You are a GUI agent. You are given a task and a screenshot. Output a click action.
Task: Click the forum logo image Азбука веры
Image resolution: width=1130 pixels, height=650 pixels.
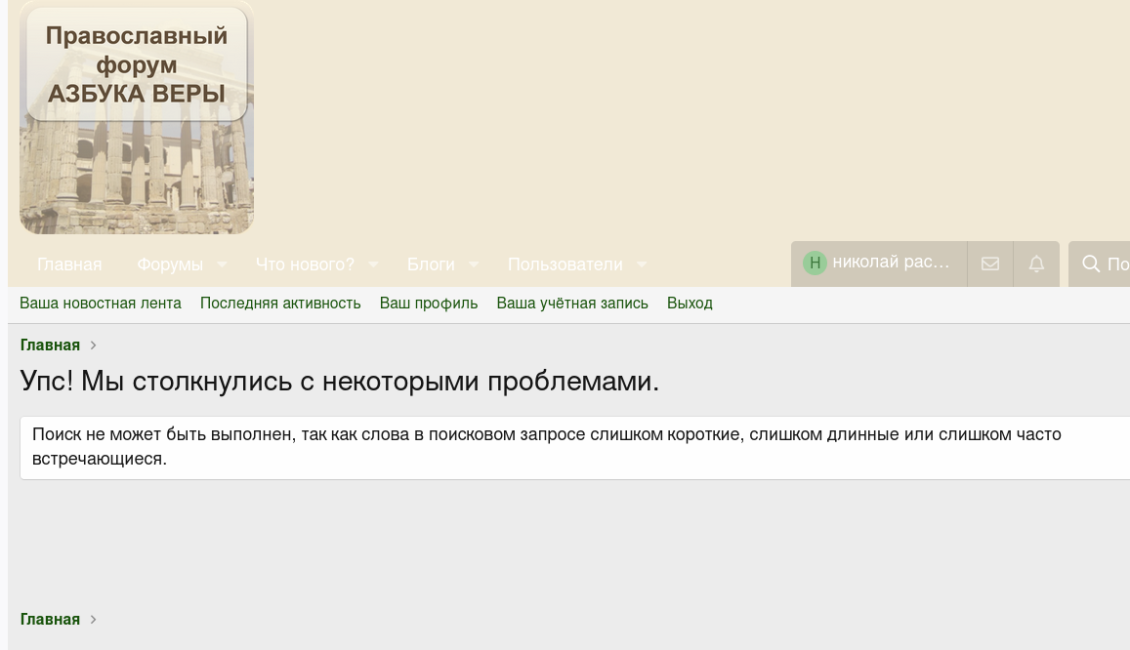136,117
